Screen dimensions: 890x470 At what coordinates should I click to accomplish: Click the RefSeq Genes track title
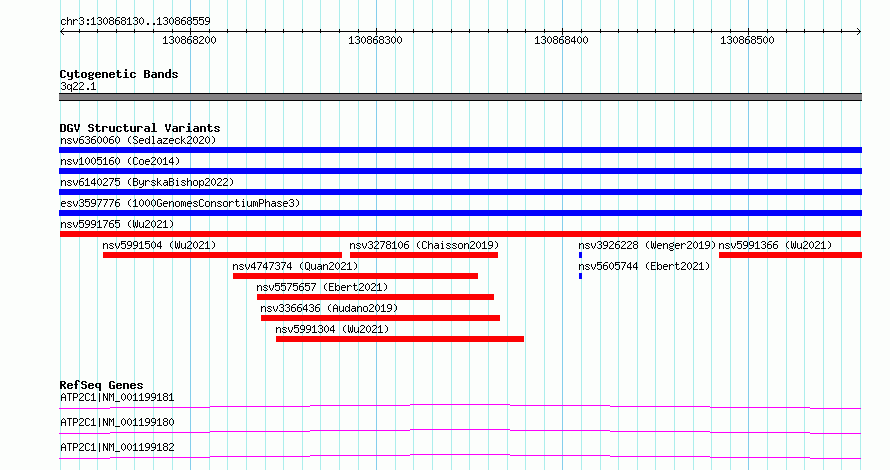tap(101, 385)
